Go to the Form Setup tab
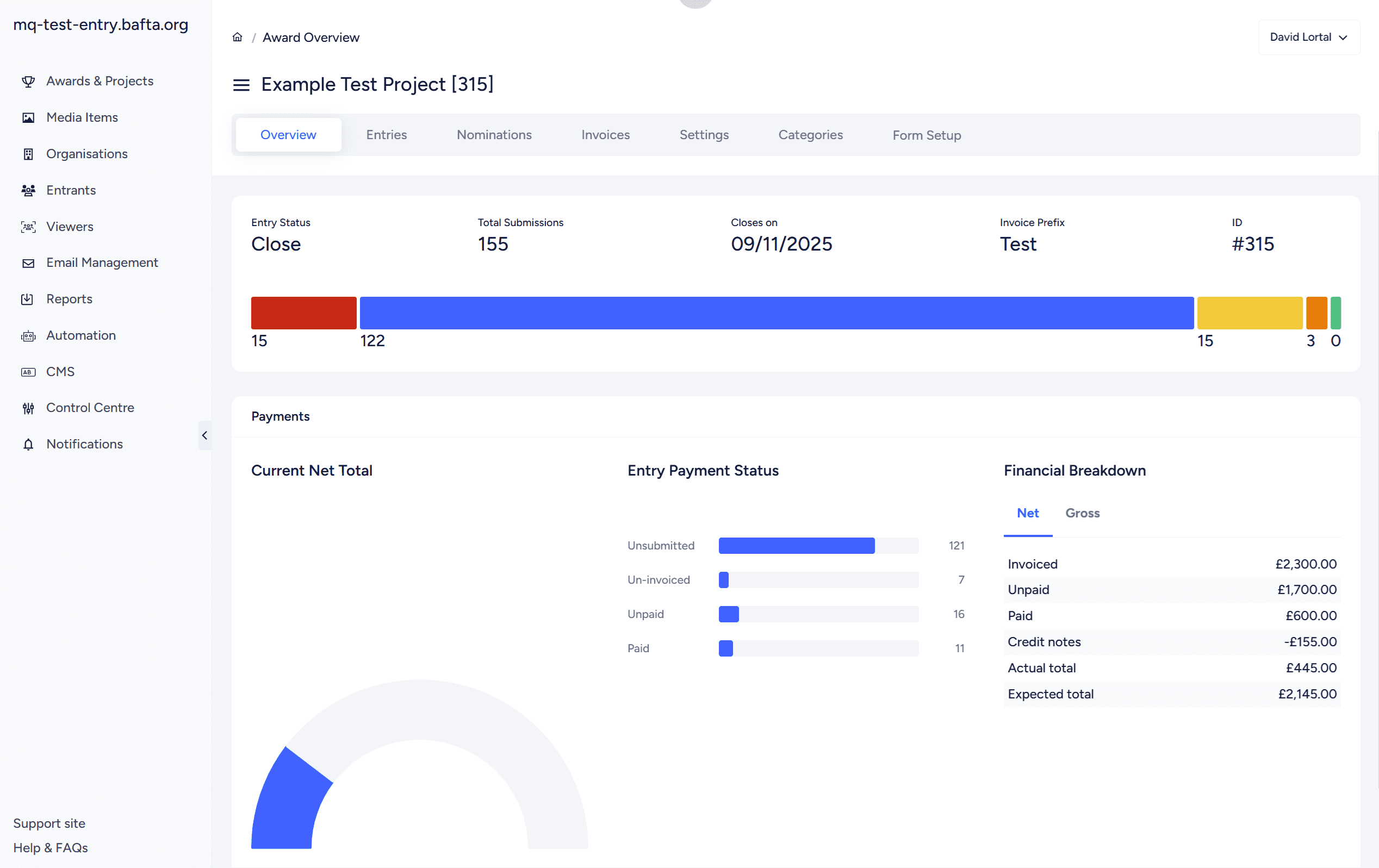The image size is (1379, 868). point(926,135)
